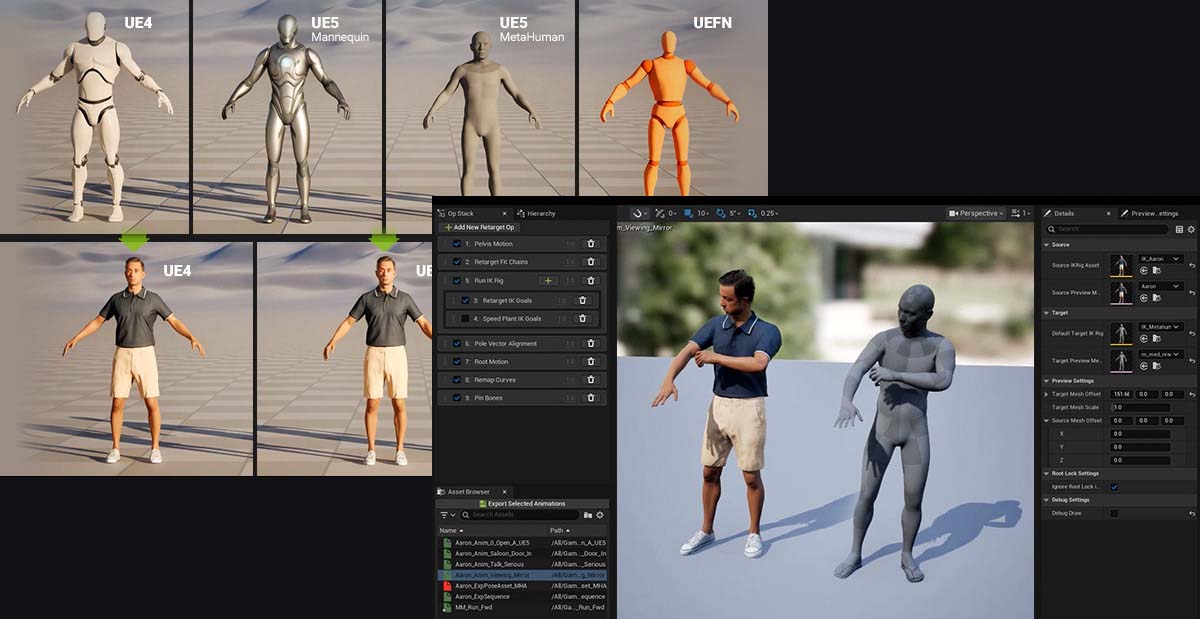1200x619 pixels.
Task: Edit Target Mesh Scale value field
Action: pyautogui.click(x=1140, y=407)
